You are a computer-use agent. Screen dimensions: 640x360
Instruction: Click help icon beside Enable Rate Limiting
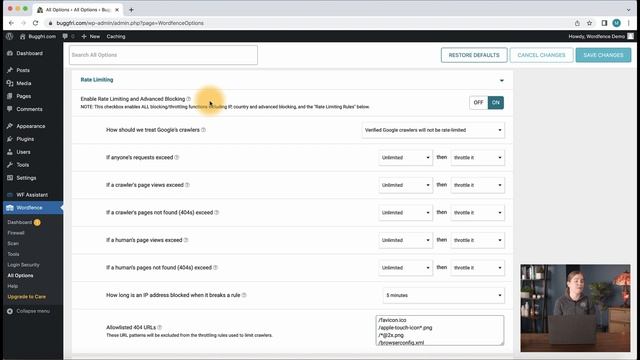tap(189, 99)
